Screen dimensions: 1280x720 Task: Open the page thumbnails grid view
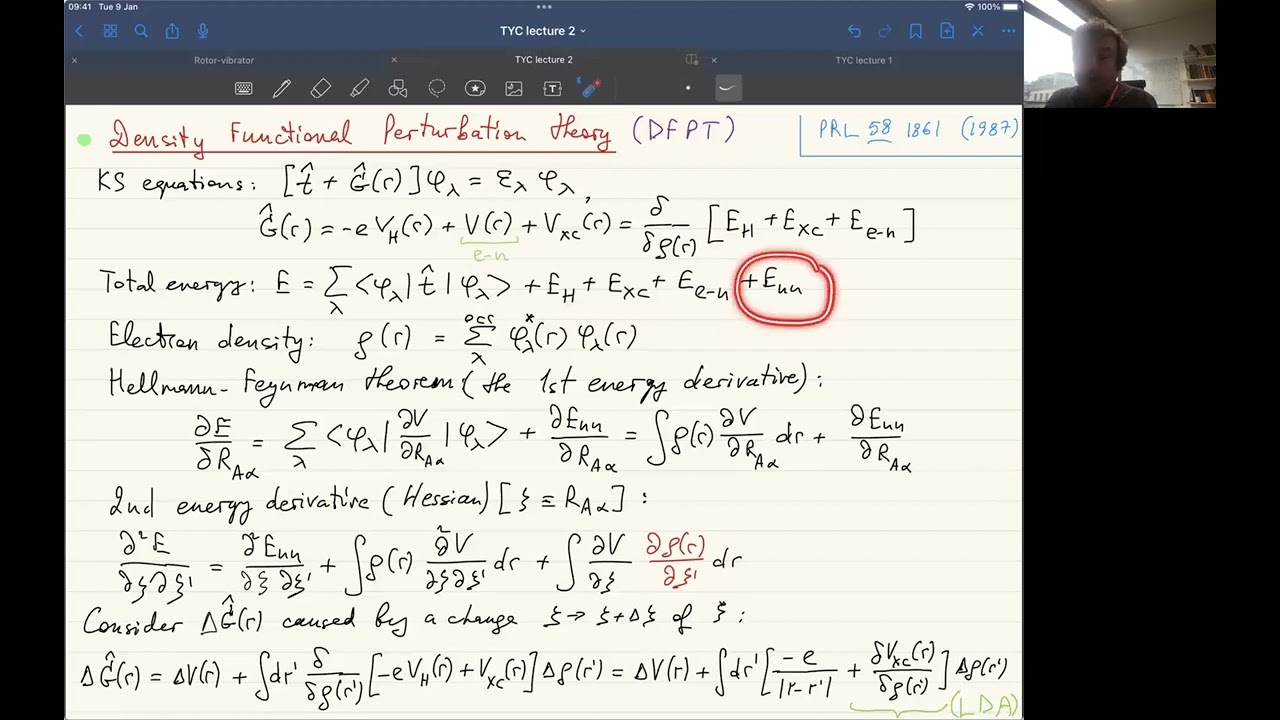tap(110, 31)
